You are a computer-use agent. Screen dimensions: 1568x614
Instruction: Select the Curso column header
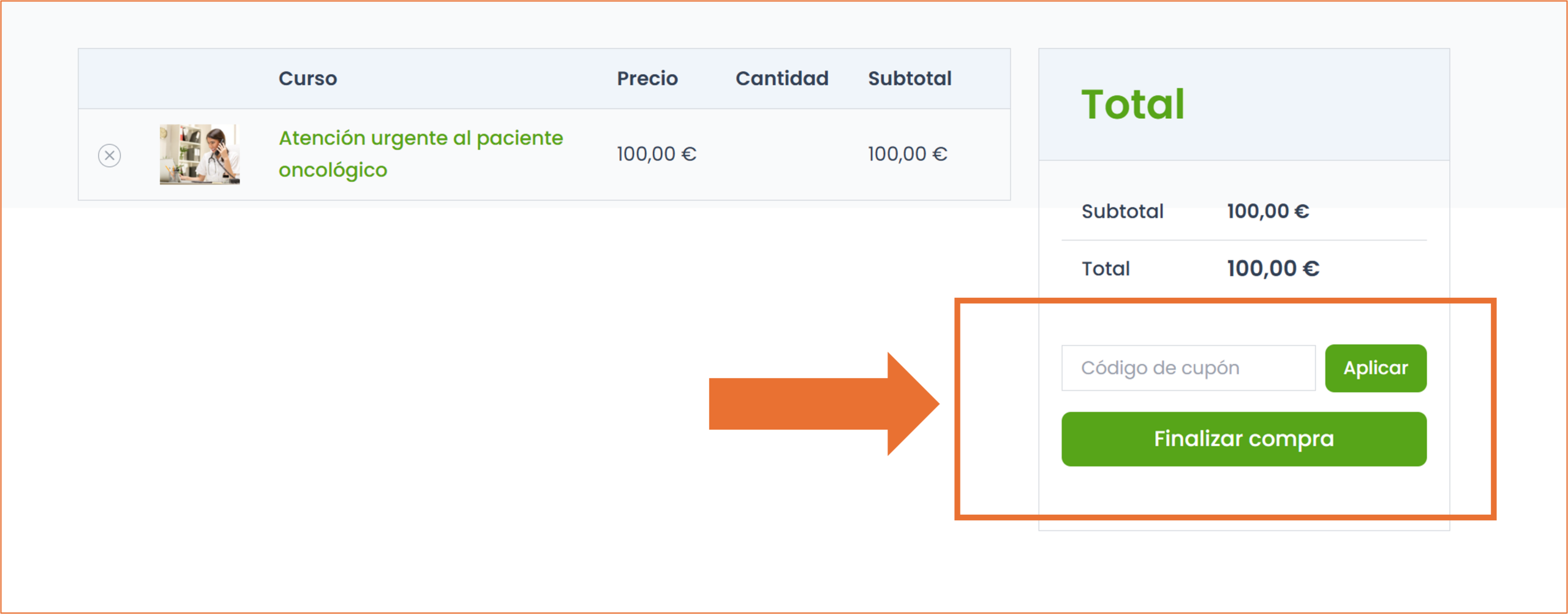307,78
